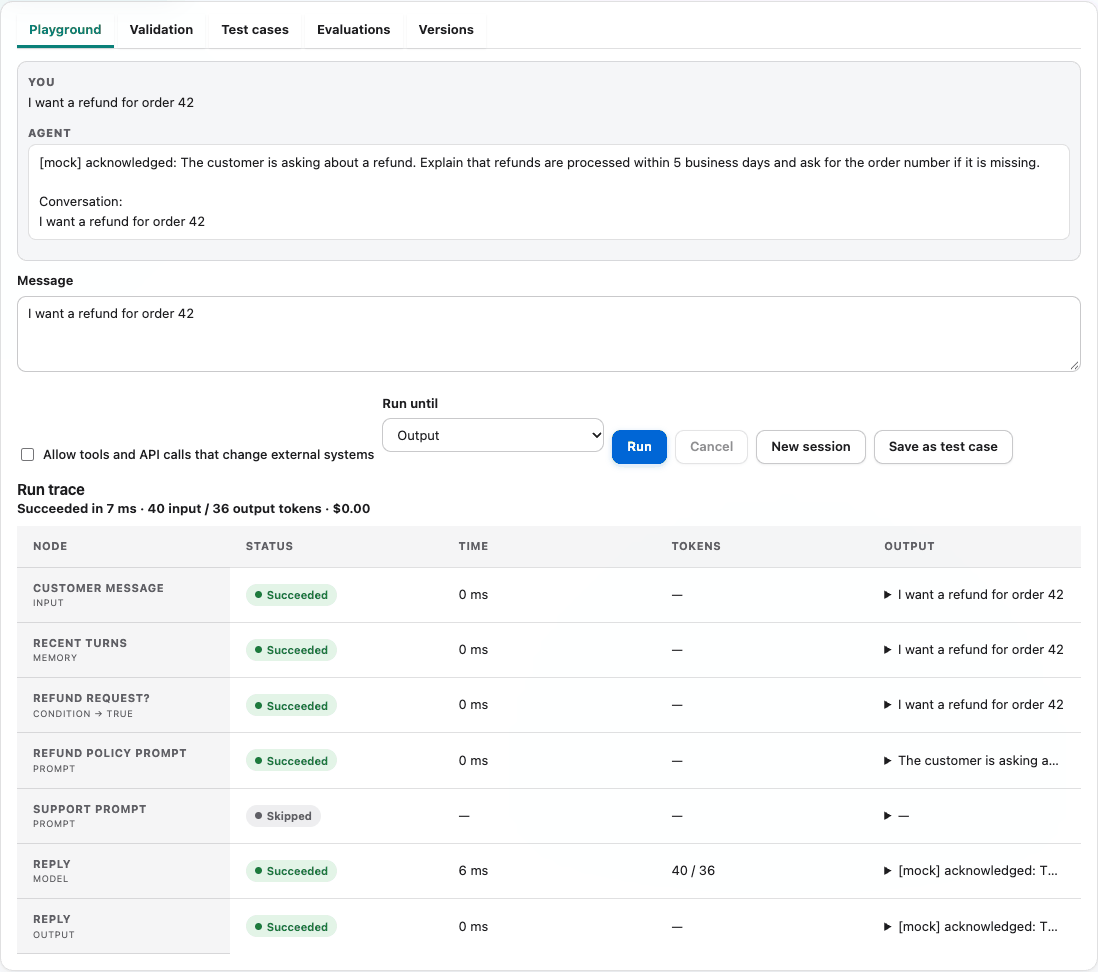Click the Run trace heading
Viewport: 1098px width, 972px height.
point(50,490)
